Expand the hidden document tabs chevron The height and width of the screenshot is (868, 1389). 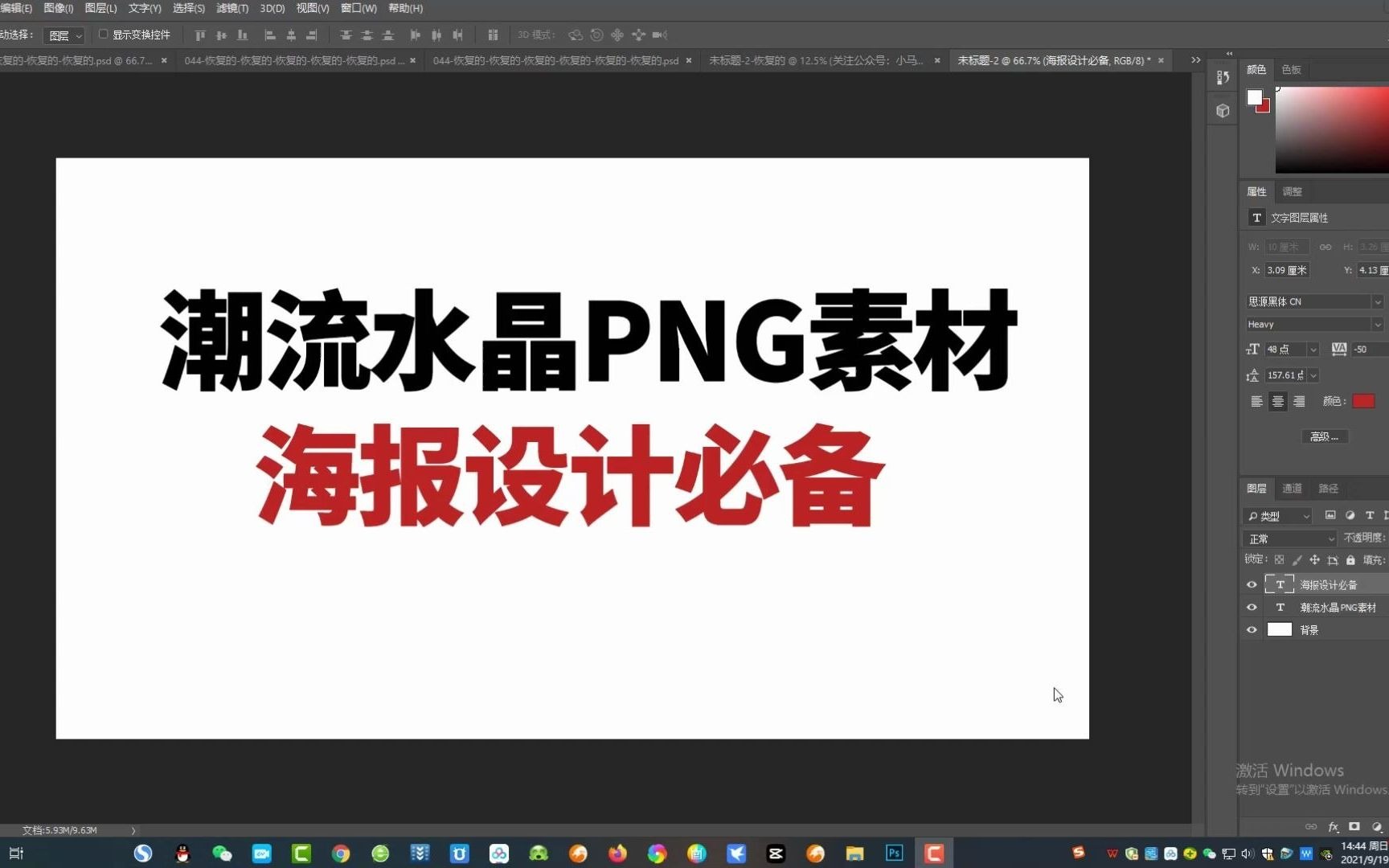coord(1196,60)
